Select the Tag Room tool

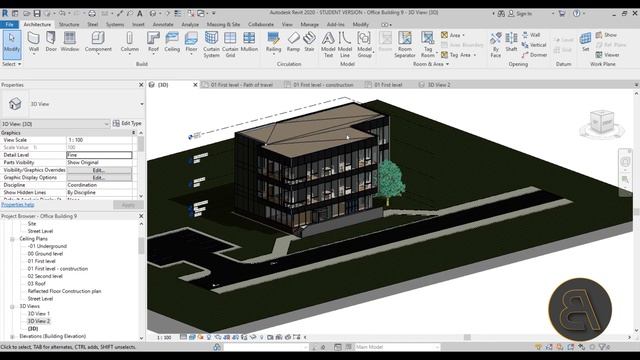pos(428,44)
